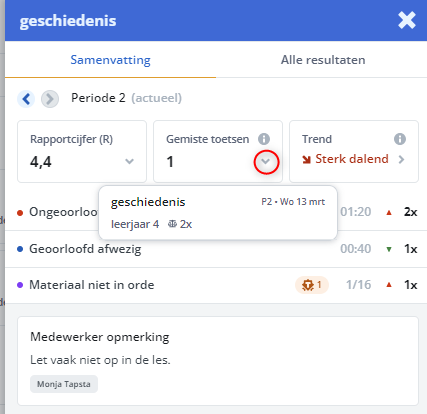Click the Monja Tapsta name tag
This screenshot has width=427, height=414.
(x=64, y=384)
